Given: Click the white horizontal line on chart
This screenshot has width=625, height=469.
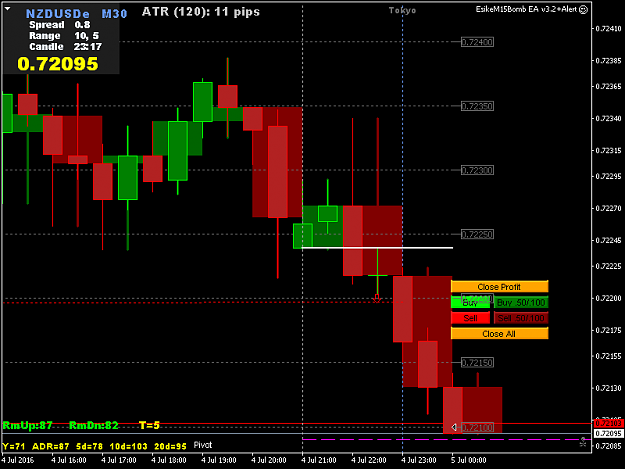Looking at the screenshot, I should [x=377, y=248].
